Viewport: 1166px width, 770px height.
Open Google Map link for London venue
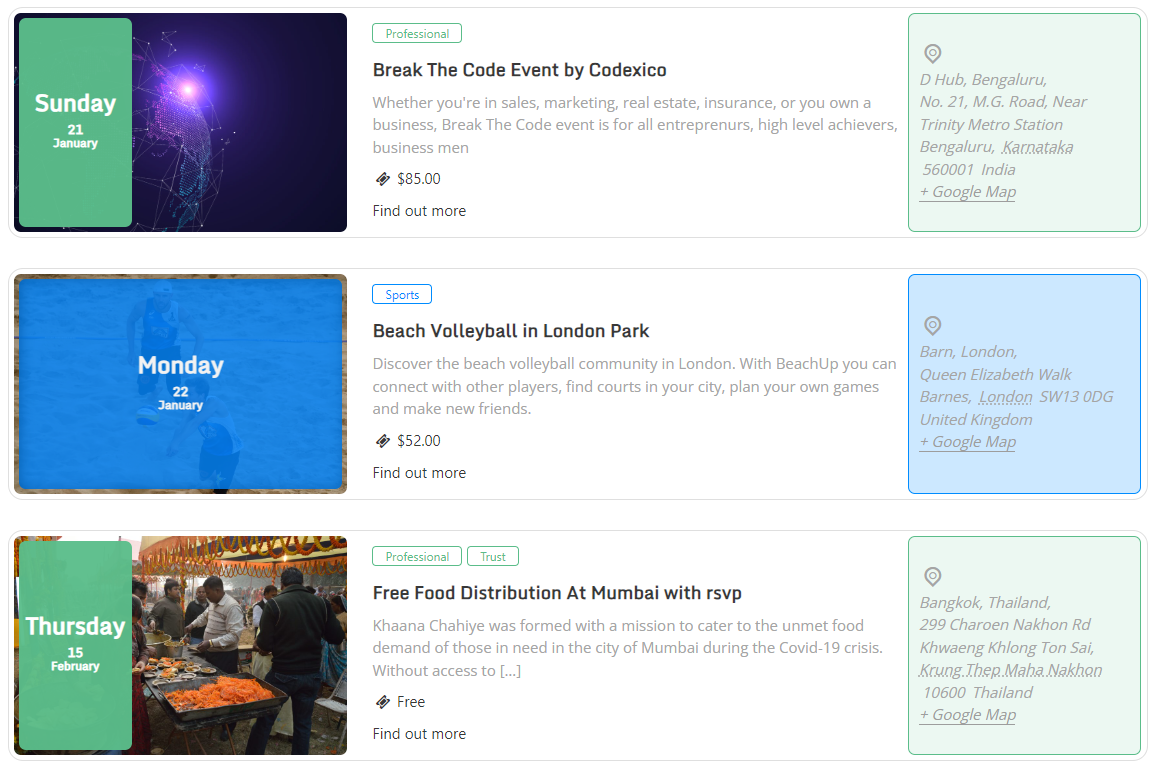(x=967, y=442)
